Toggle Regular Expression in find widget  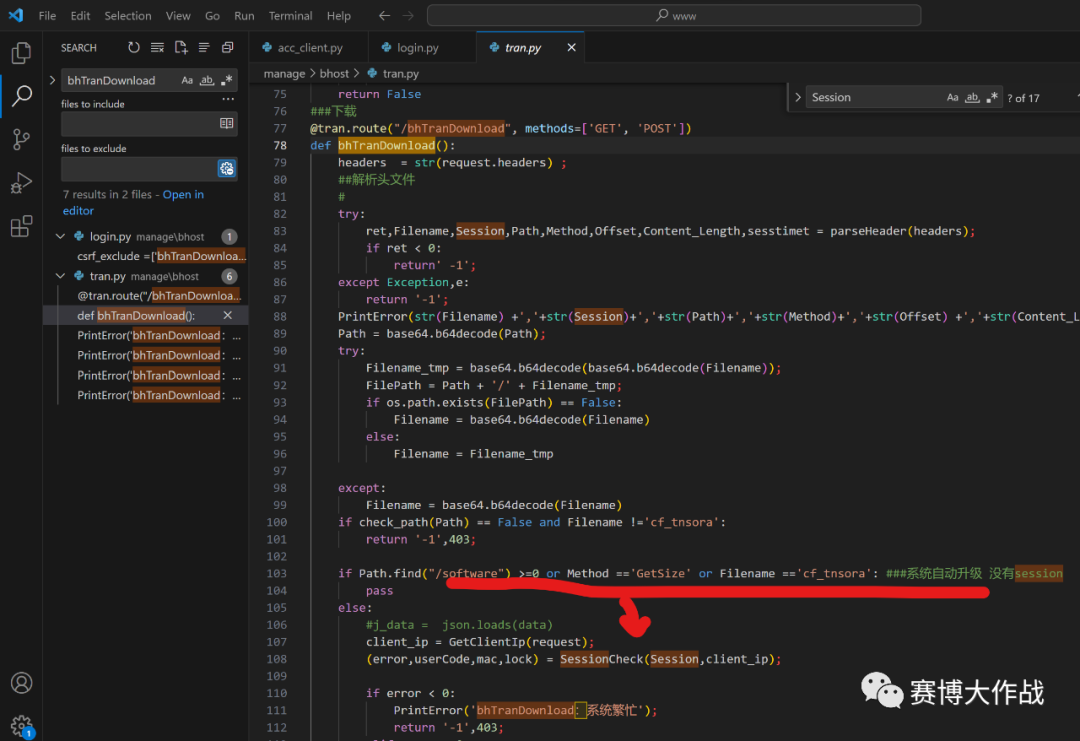(992, 98)
